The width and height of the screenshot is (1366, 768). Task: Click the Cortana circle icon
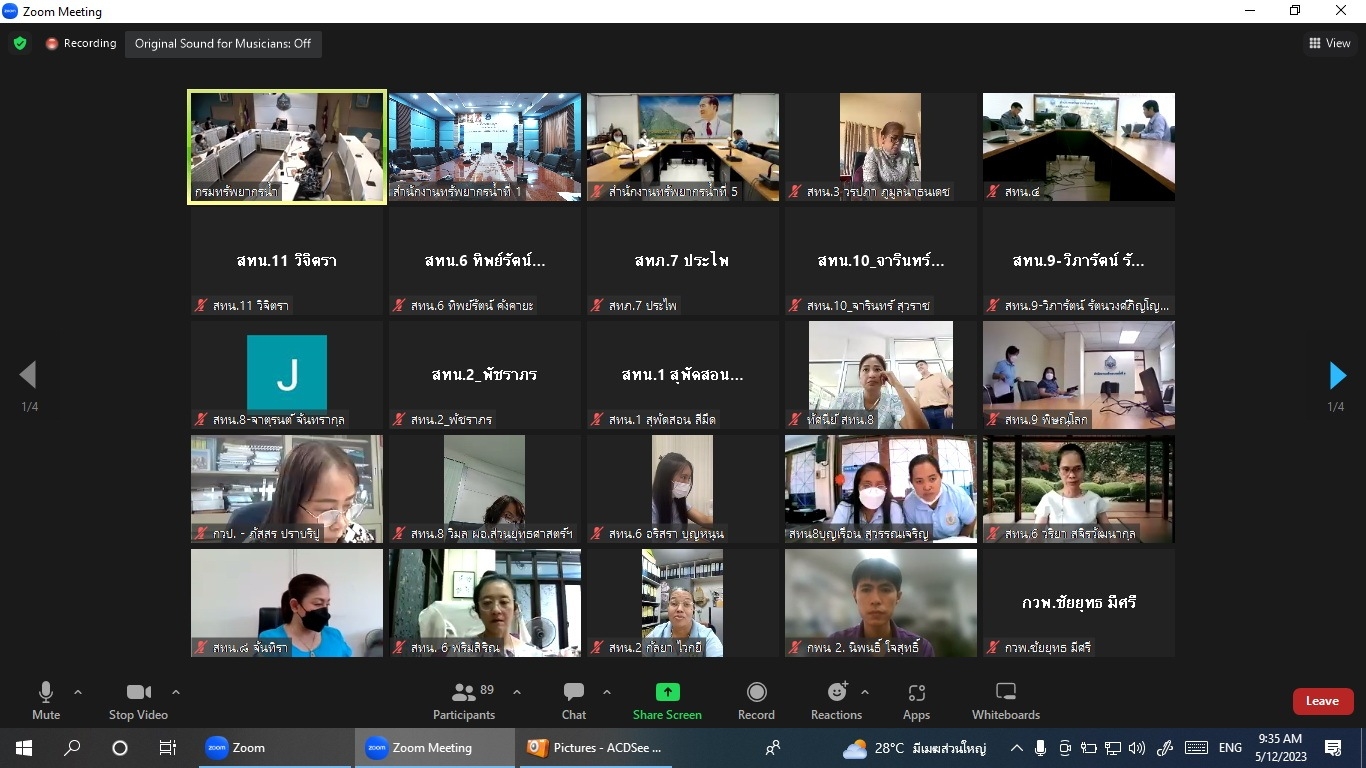120,748
